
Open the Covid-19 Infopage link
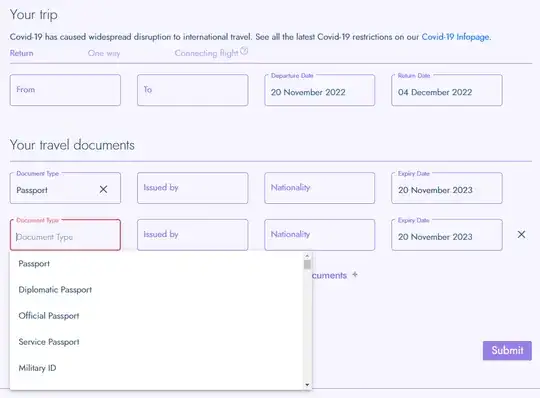[x=455, y=37]
